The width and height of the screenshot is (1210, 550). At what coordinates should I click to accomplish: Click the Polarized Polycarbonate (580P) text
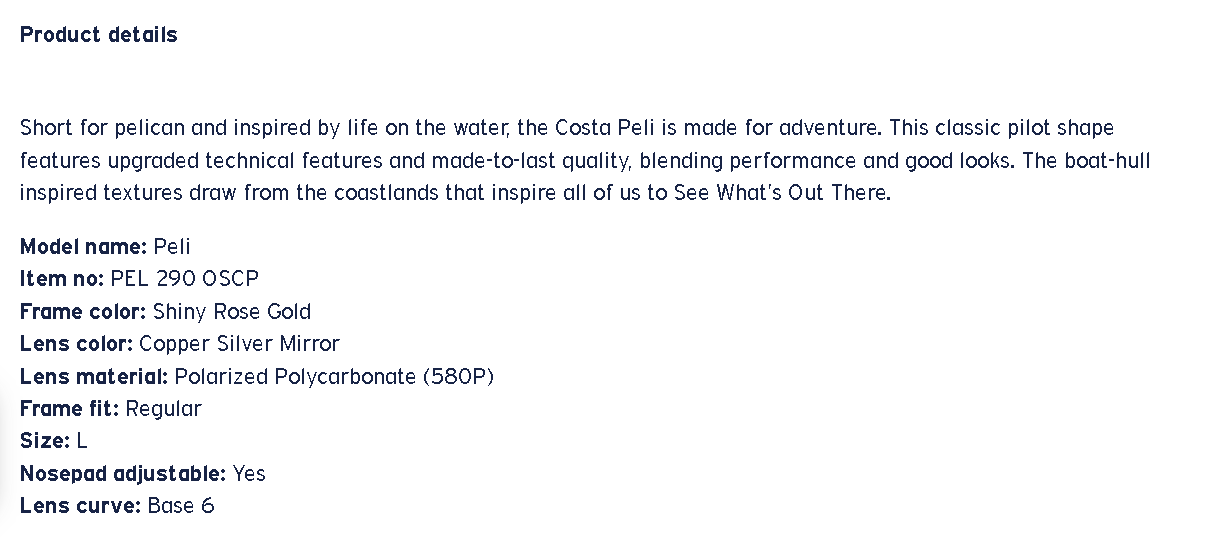(x=334, y=377)
